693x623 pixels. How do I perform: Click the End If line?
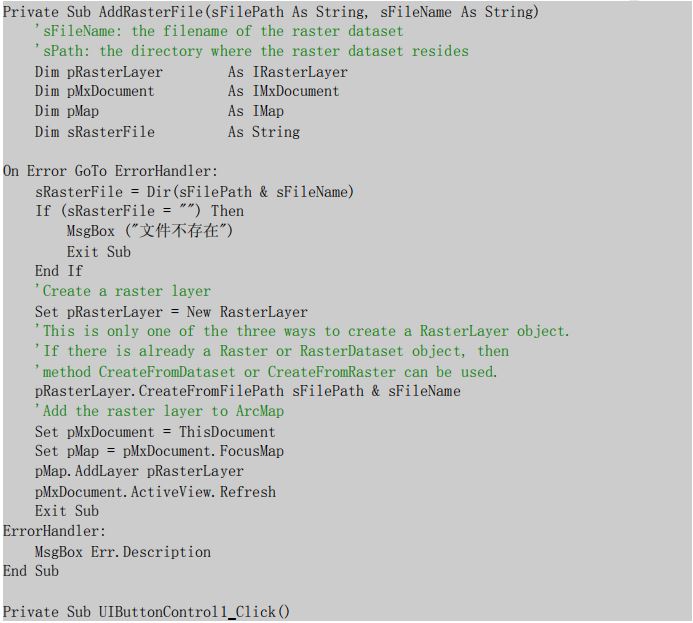point(59,271)
